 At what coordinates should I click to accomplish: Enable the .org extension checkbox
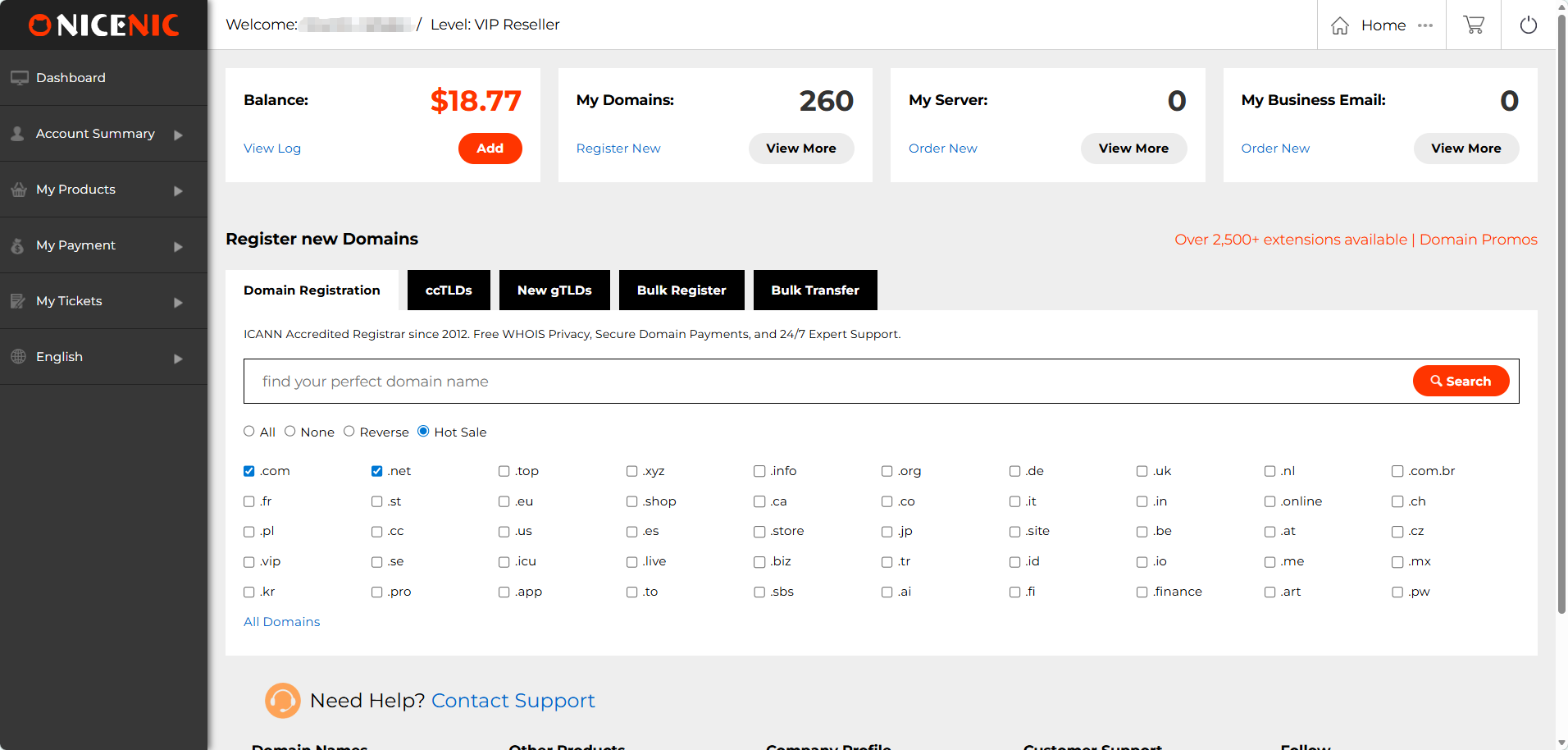point(887,471)
